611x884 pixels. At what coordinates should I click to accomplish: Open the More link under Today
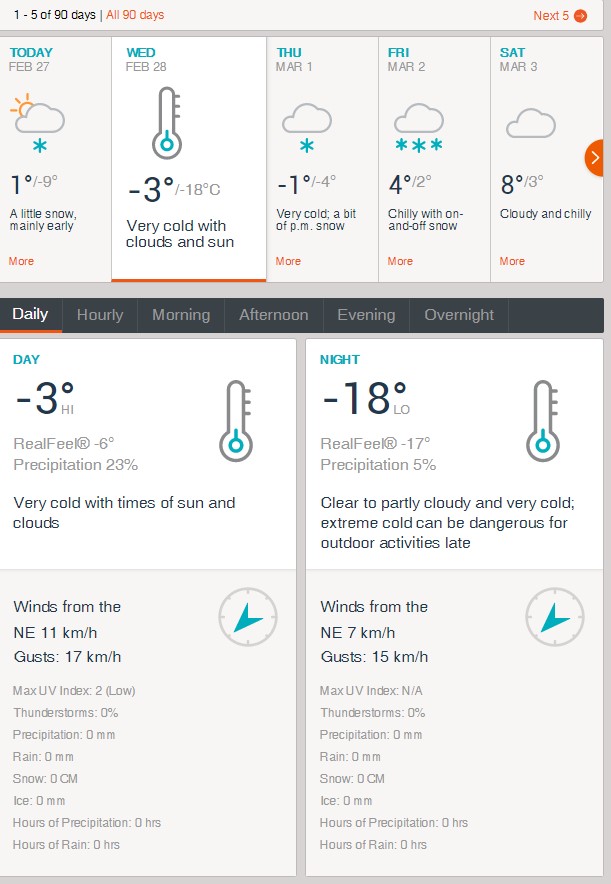[x=21, y=261]
